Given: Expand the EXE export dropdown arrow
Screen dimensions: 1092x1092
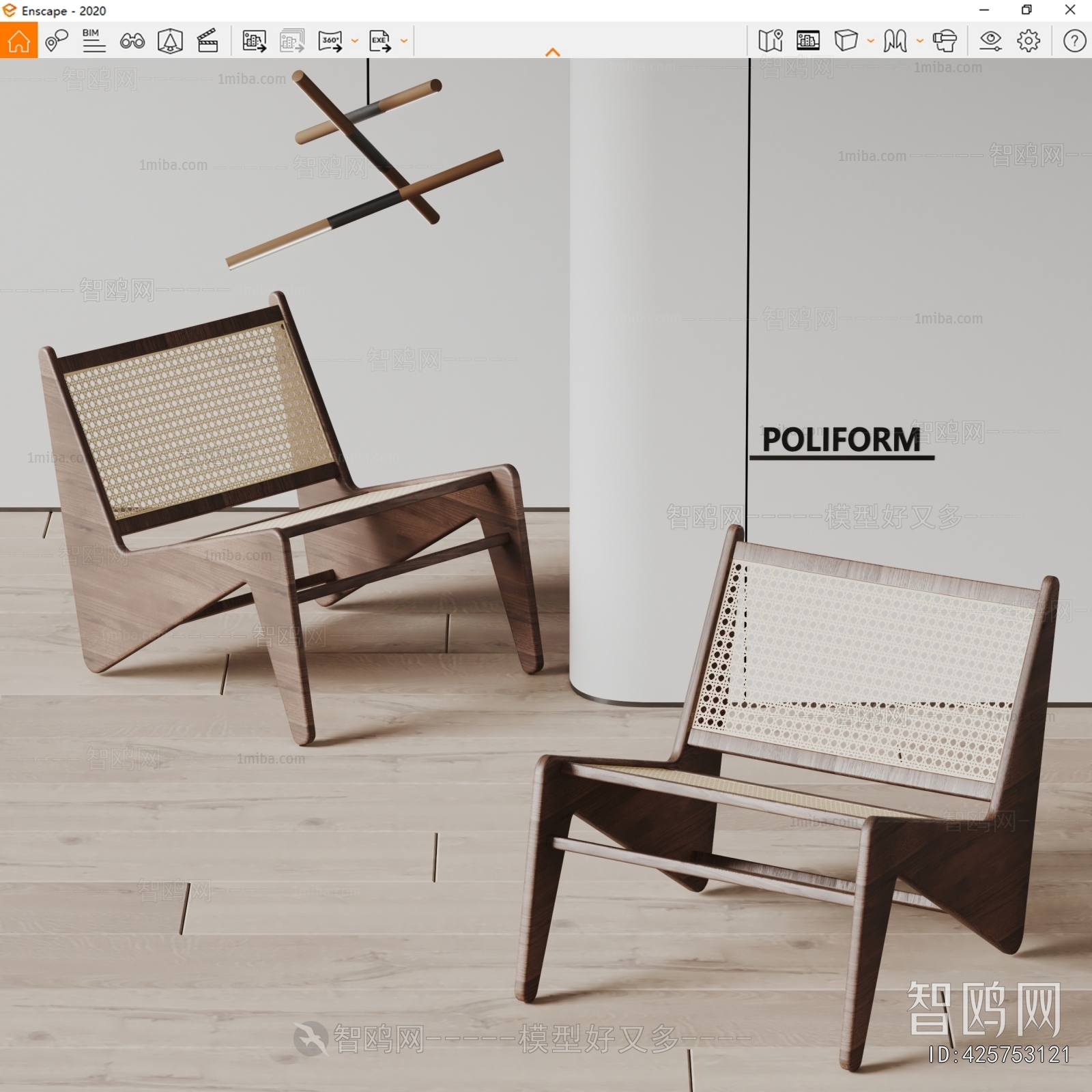Looking at the screenshot, I should pos(404,41).
